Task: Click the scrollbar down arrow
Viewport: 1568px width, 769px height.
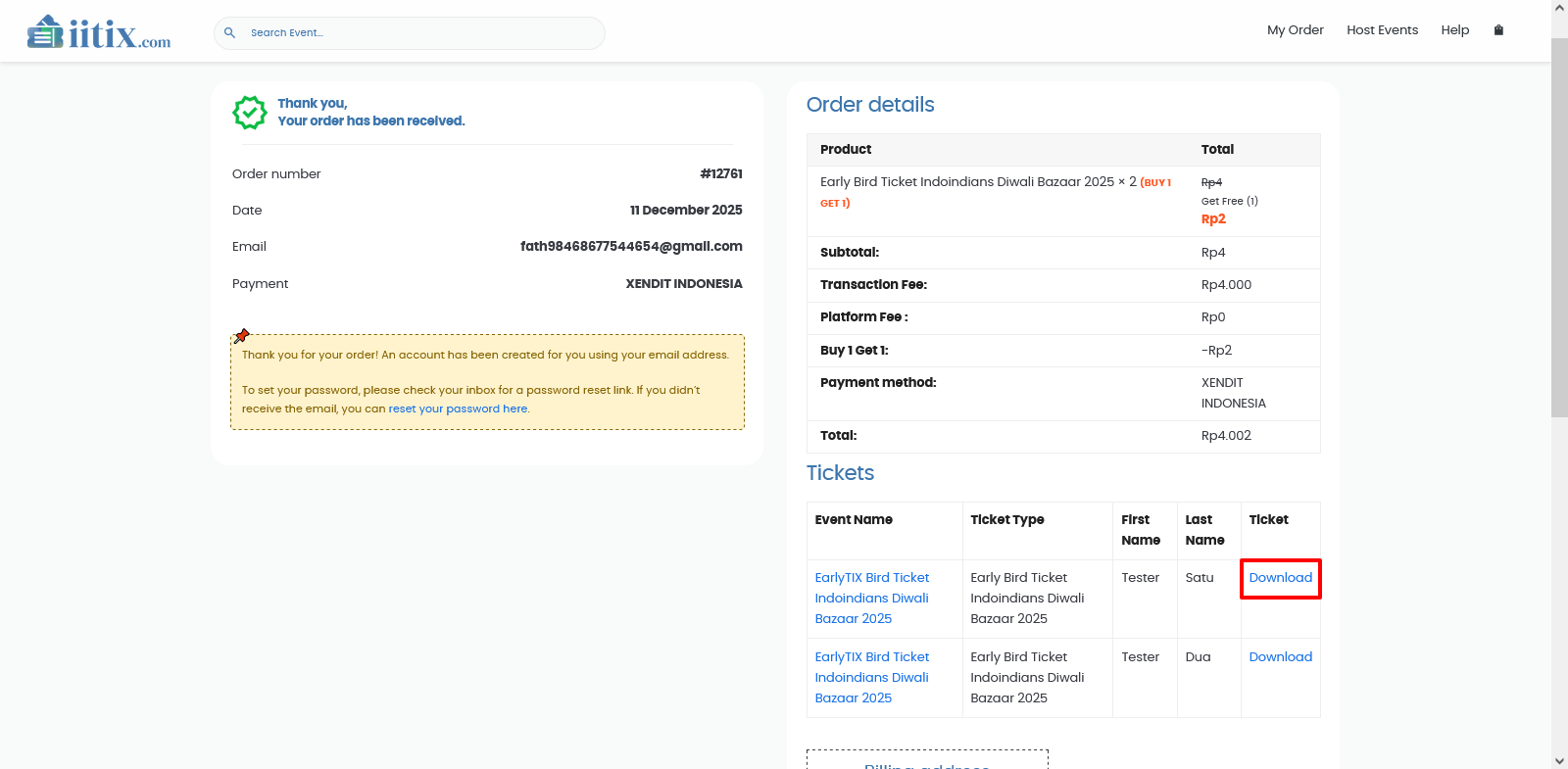Action: (x=1559, y=760)
